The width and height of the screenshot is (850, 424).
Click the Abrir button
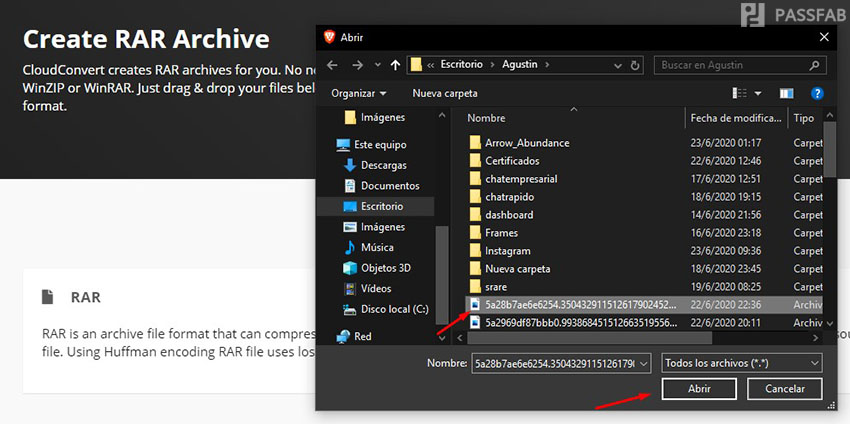[699, 389]
